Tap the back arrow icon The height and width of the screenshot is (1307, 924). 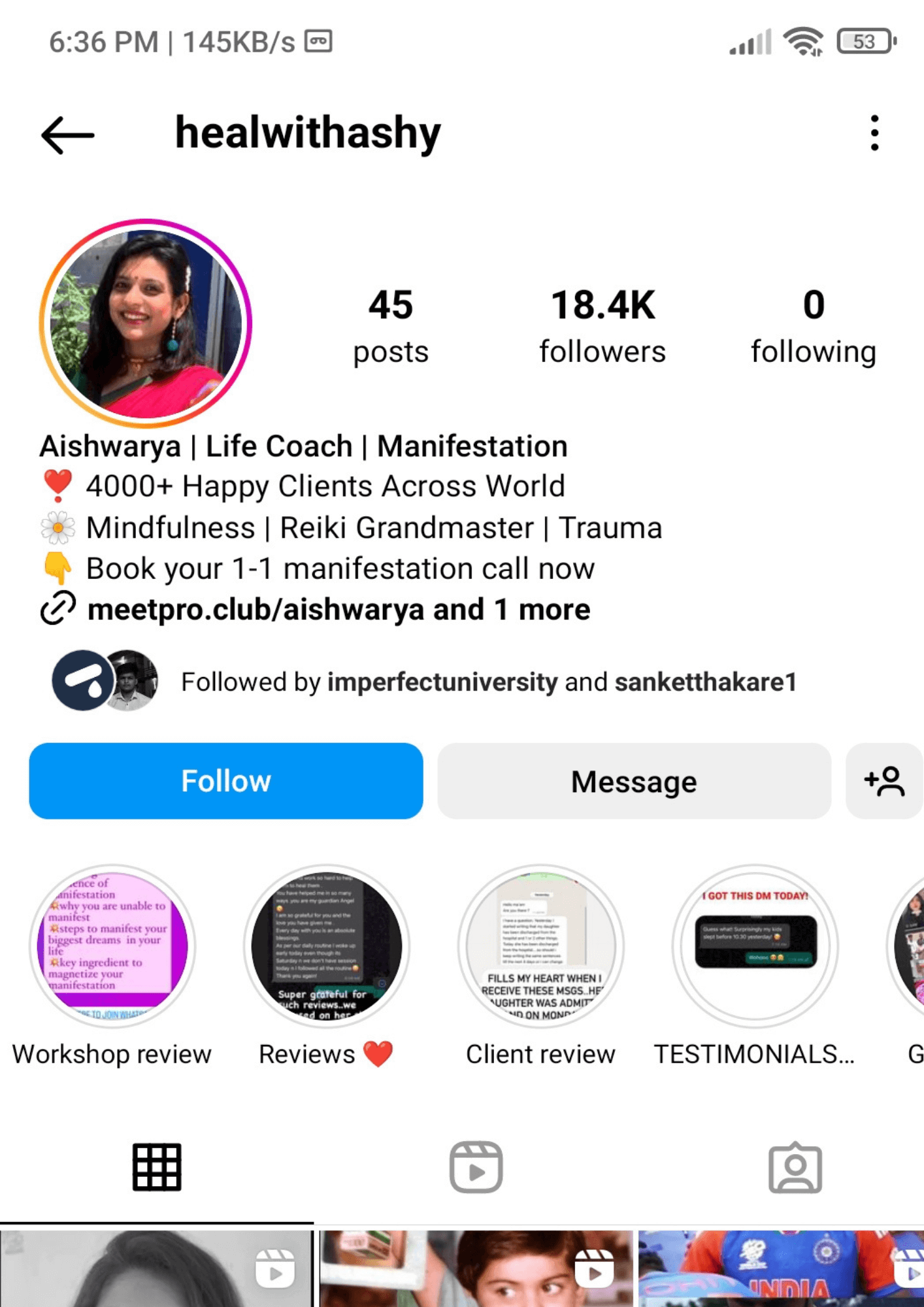click(68, 135)
